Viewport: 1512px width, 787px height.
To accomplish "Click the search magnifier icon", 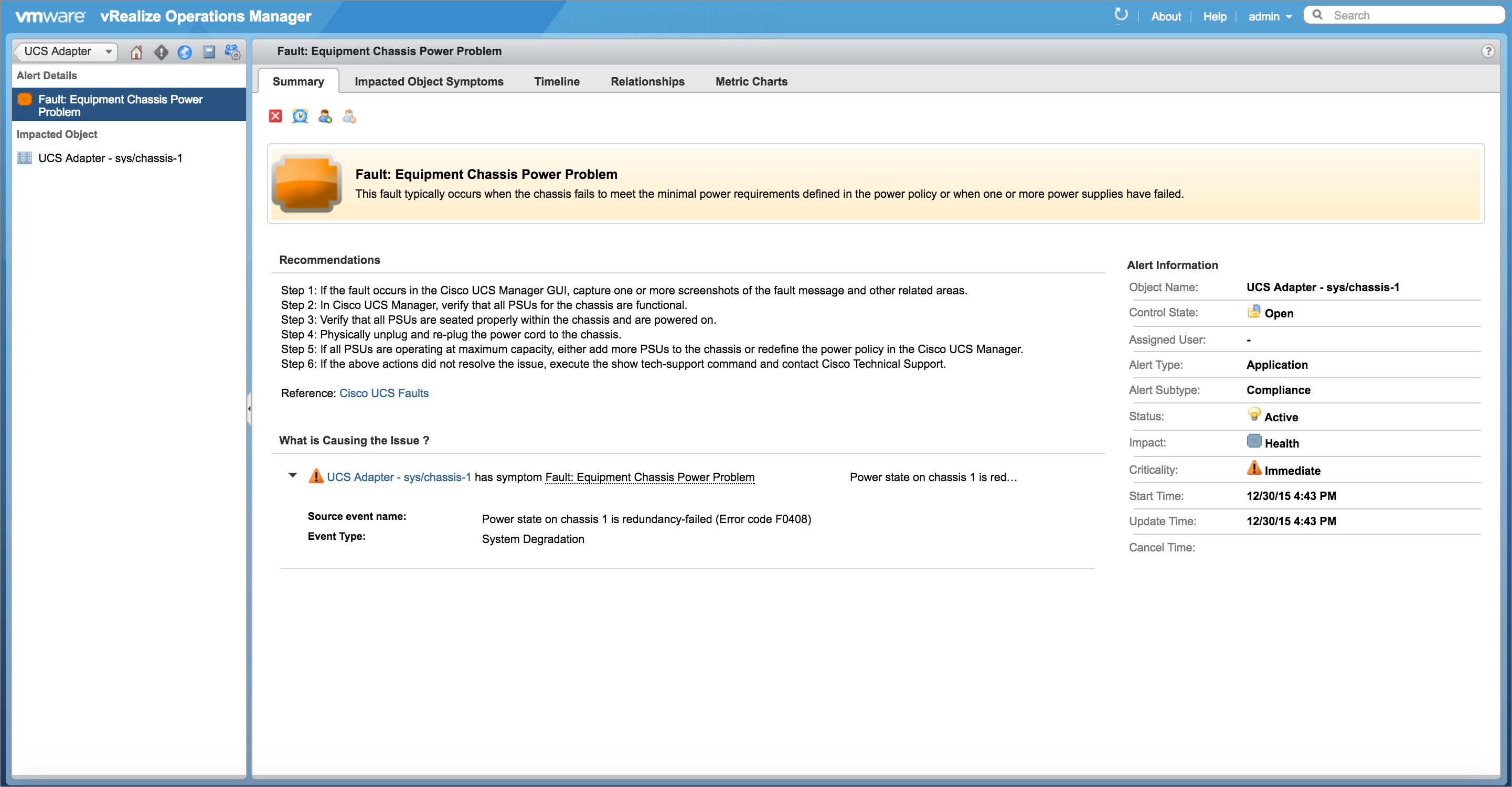I will tap(1318, 15).
